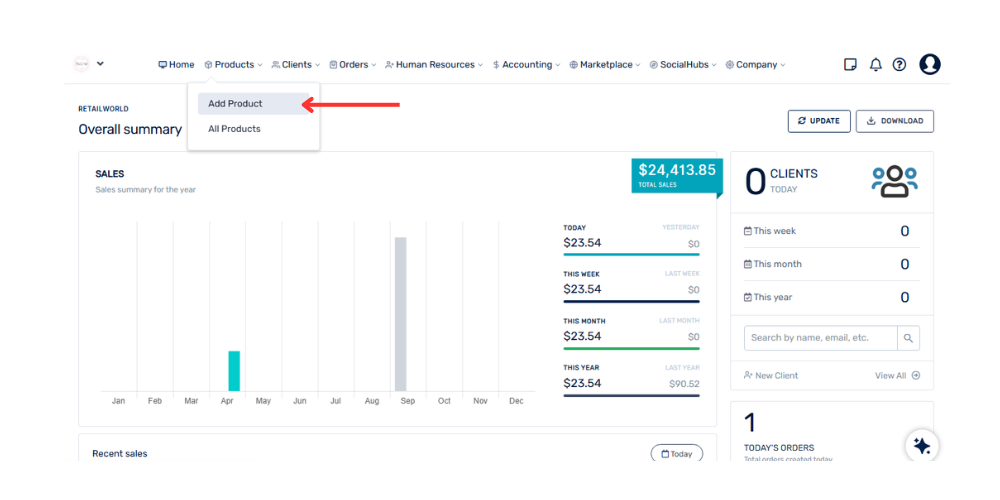
Task: Click the clients group icon
Action: (x=894, y=181)
